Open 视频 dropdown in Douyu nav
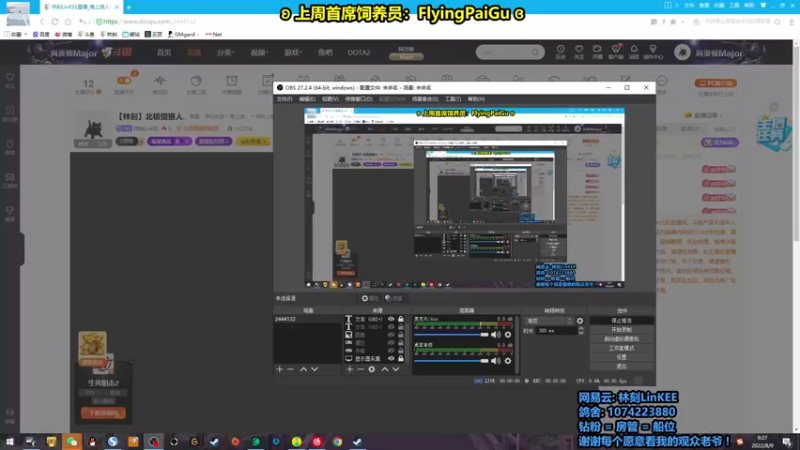This screenshot has width=800, height=450. coord(259,53)
